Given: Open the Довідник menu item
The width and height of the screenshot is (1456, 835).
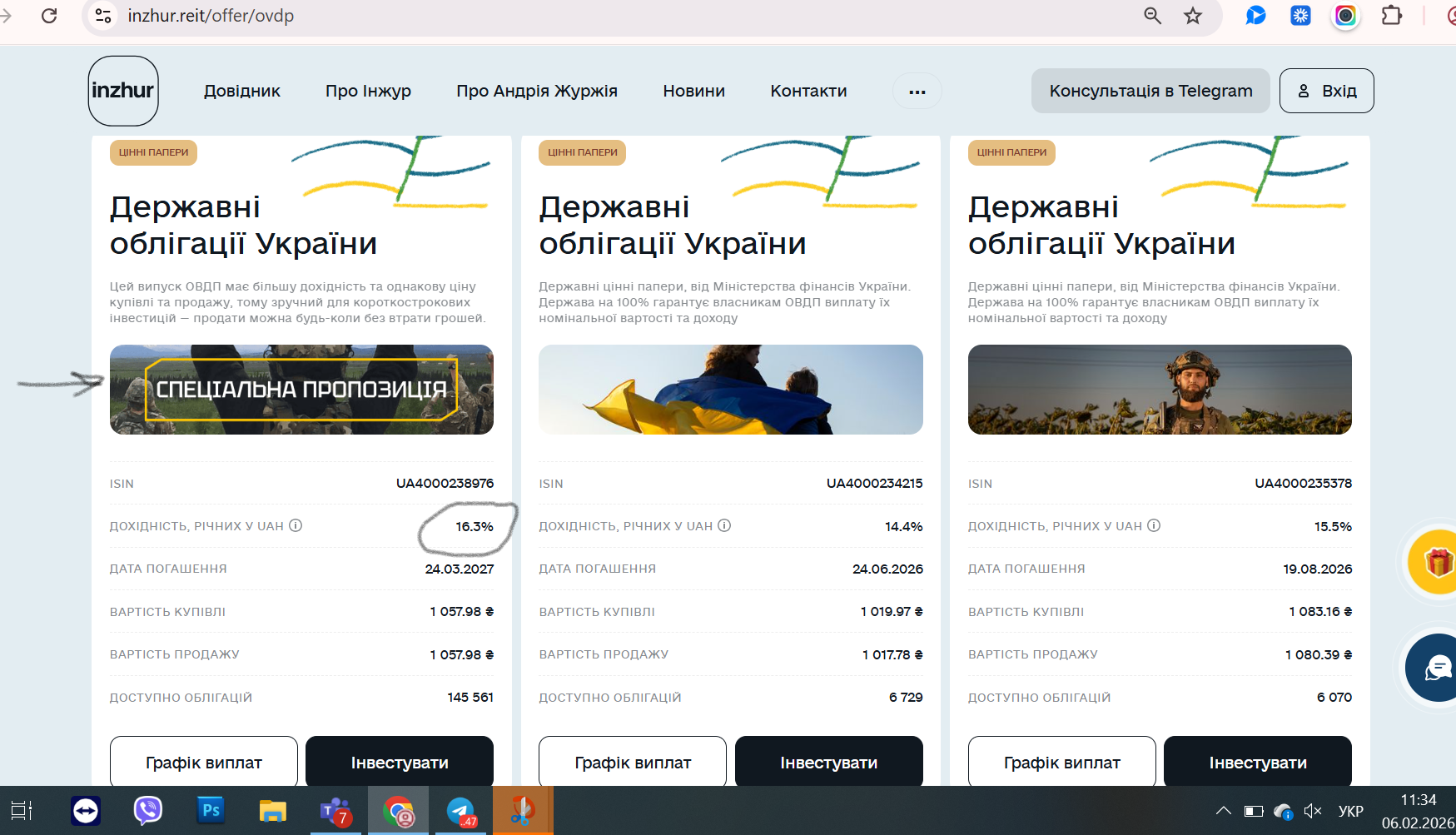Looking at the screenshot, I should click(242, 91).
